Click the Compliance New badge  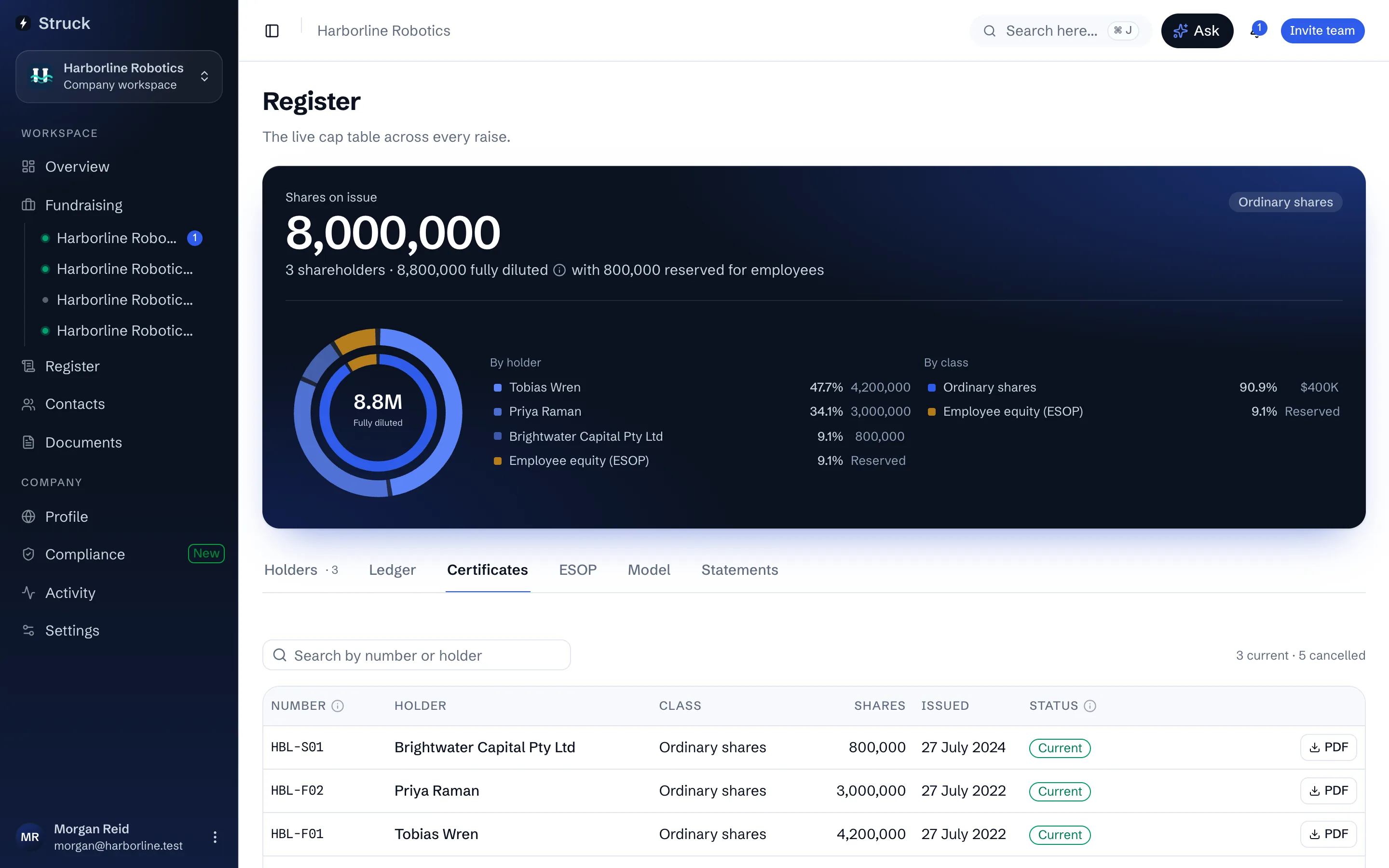point(206,554)
